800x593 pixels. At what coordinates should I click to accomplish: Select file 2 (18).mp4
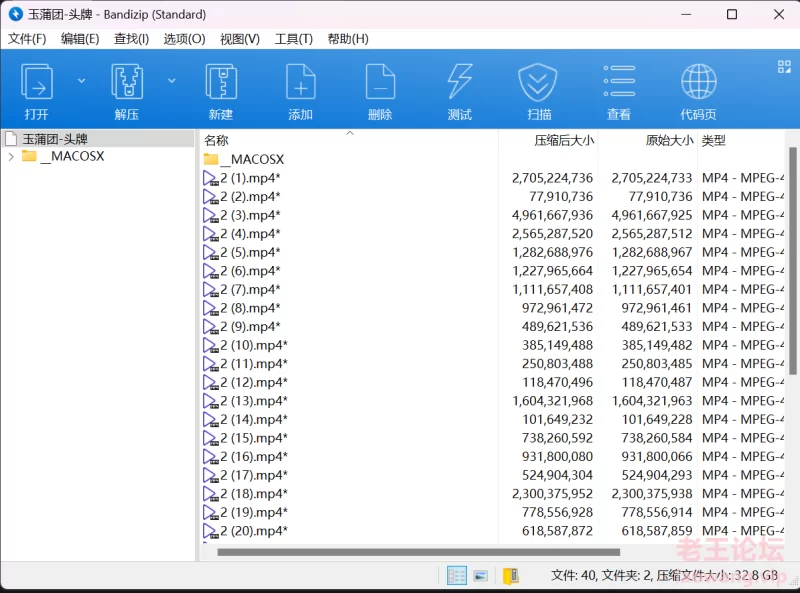click(254, 494)
